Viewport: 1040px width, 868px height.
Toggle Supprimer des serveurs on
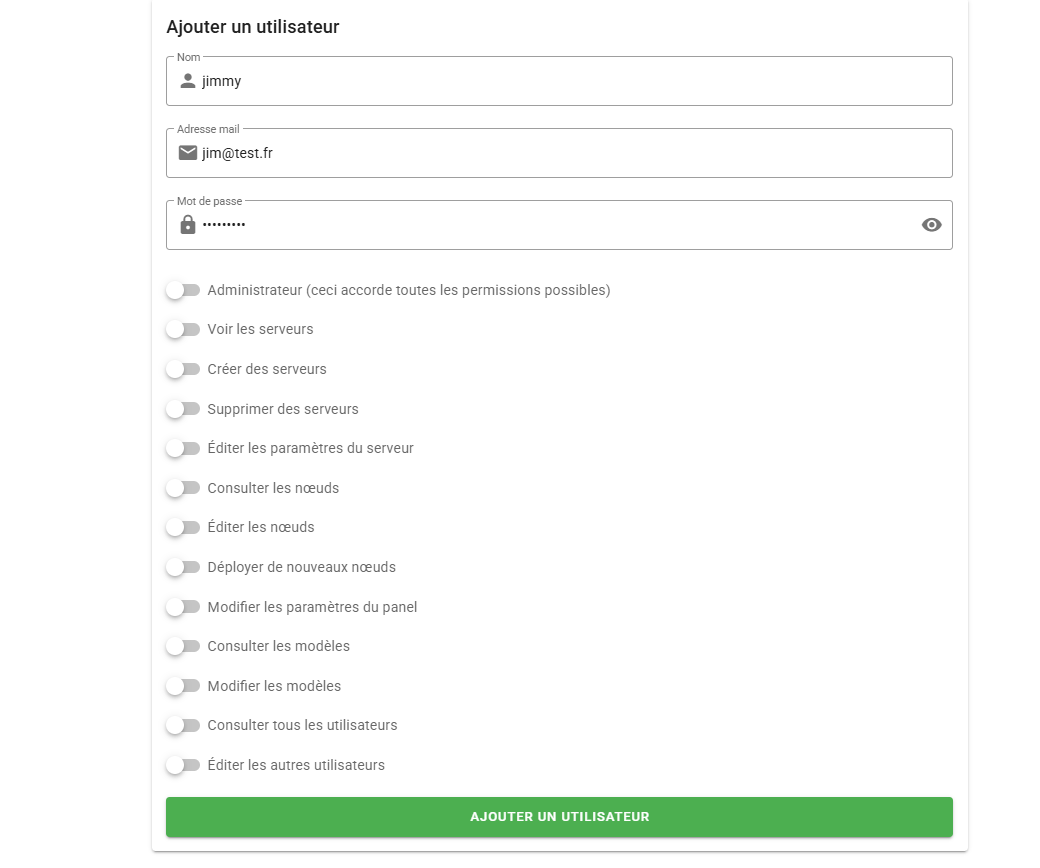[183, 409]
